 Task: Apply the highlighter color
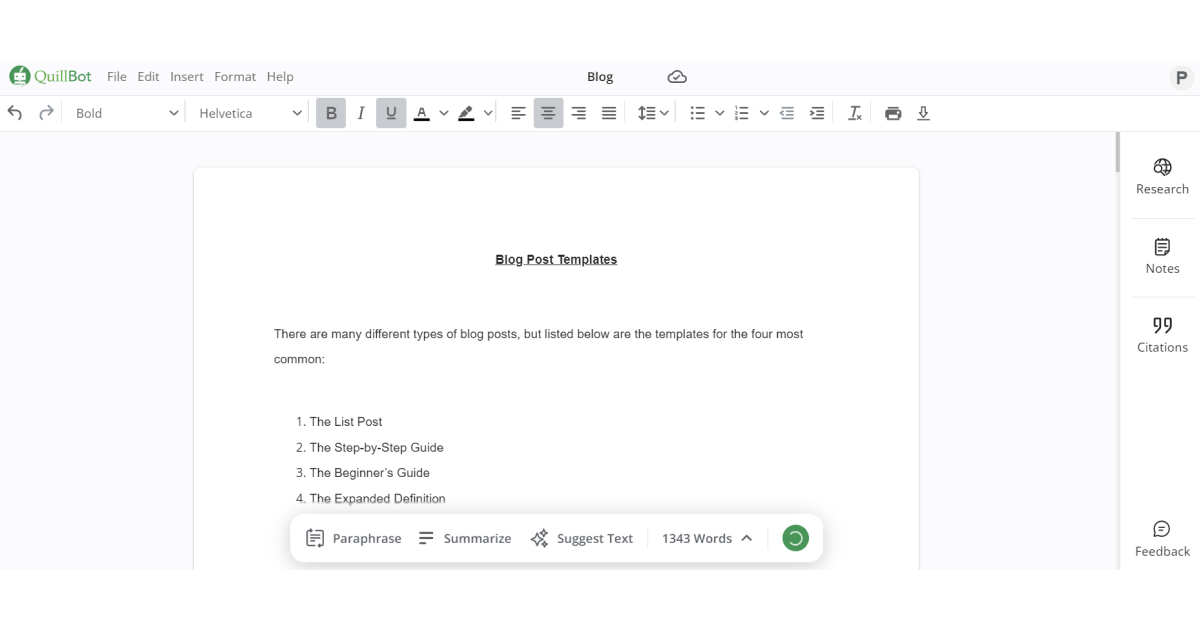[x=466, y=113]
